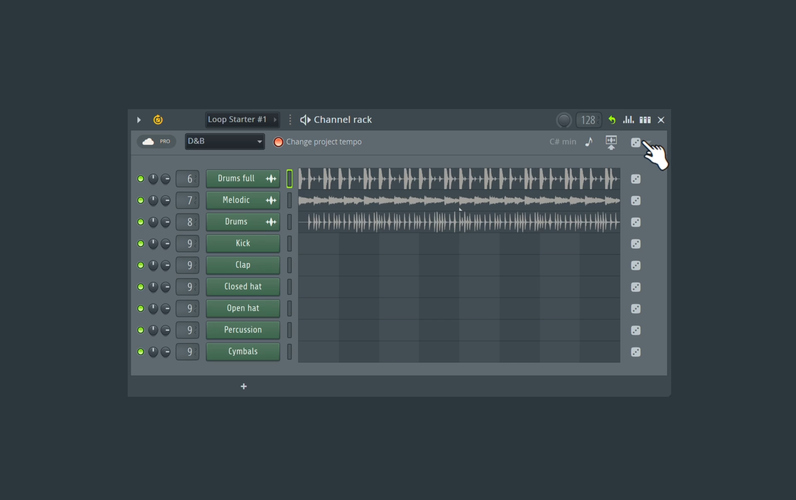Click mixer track number 7 for Melodic

pyautogui.click(x=187, y=201)
